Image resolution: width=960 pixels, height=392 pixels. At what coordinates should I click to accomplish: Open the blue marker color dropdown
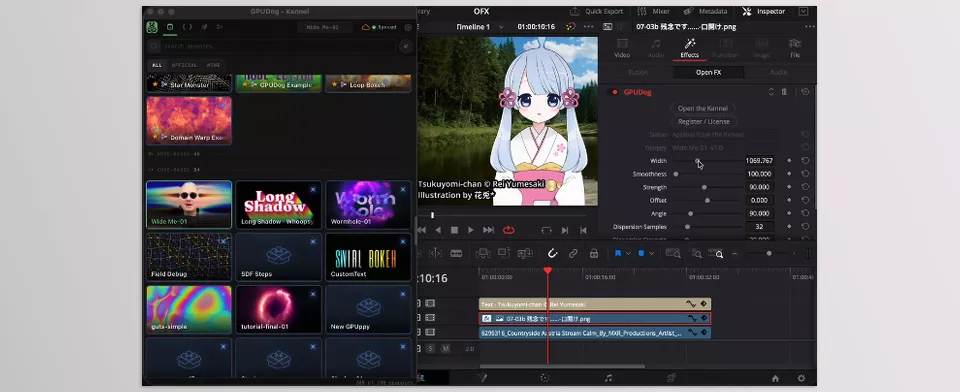click(651, 253)
